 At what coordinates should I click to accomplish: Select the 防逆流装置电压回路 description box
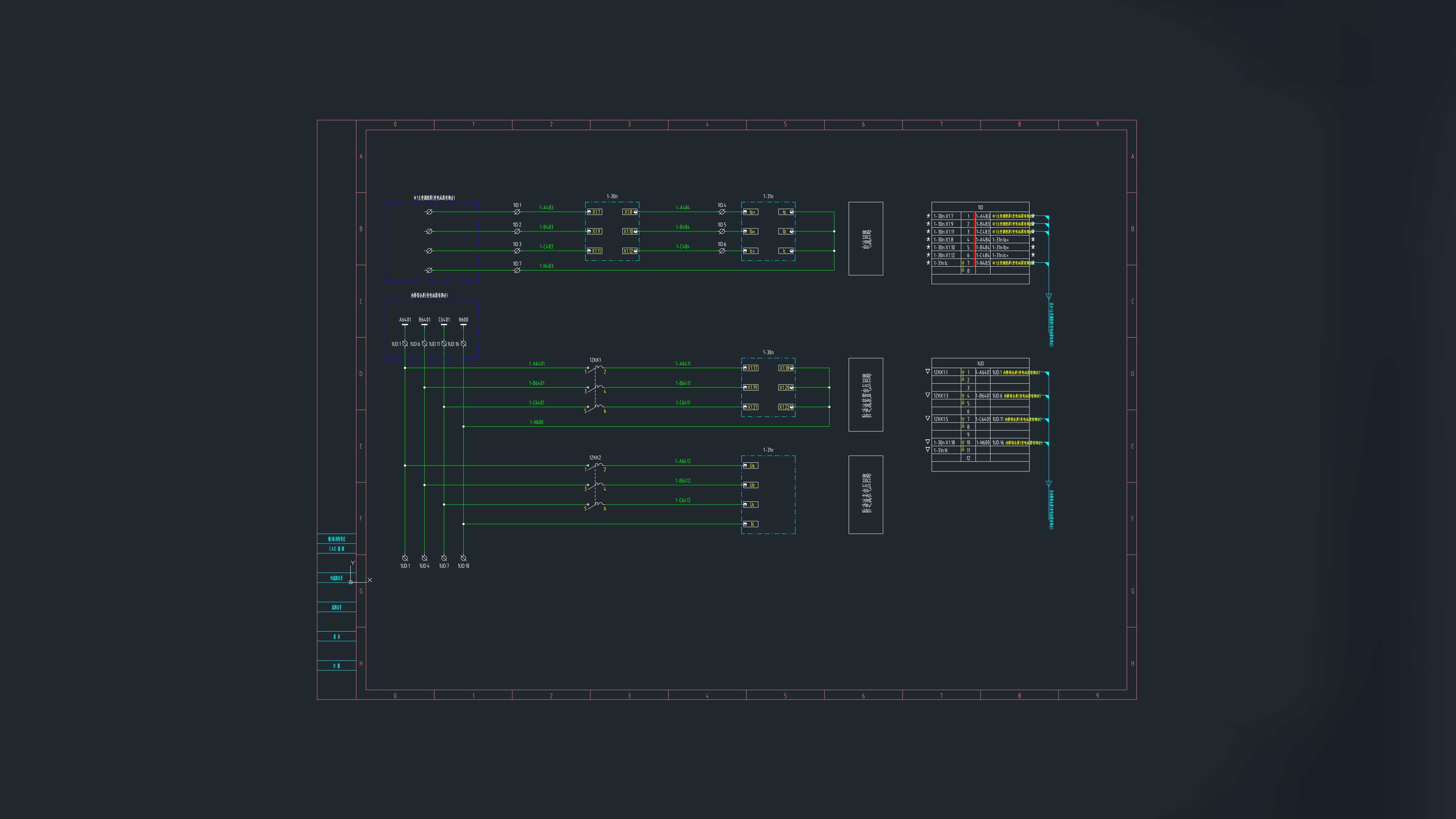pyautogui.click(x=866, y=394)
